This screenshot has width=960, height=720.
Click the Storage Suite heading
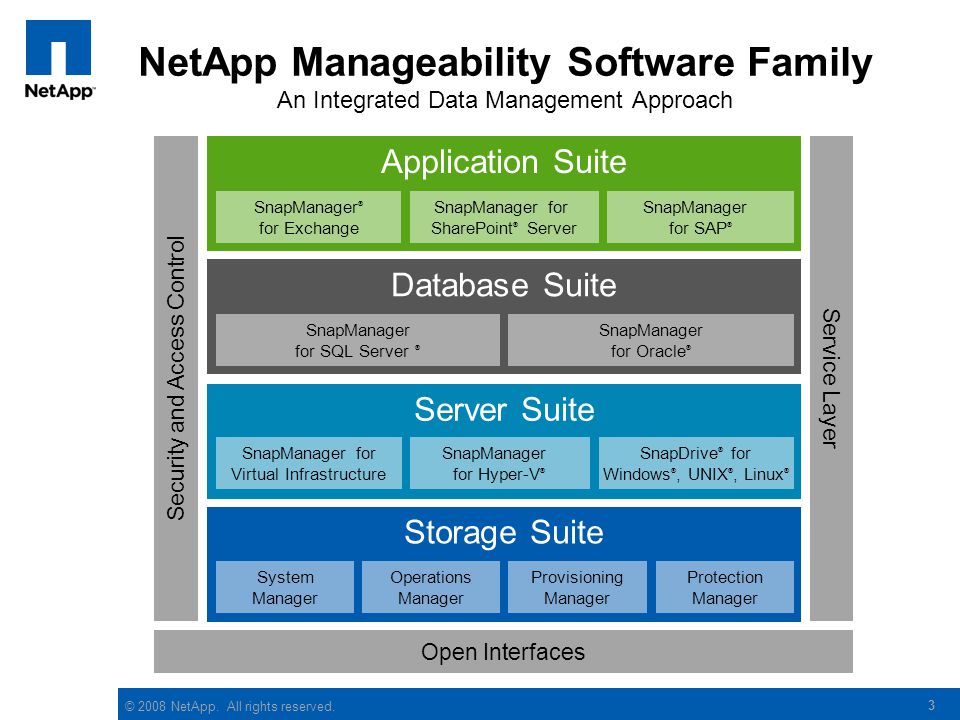pyautogui.click(x=504, y=532)
